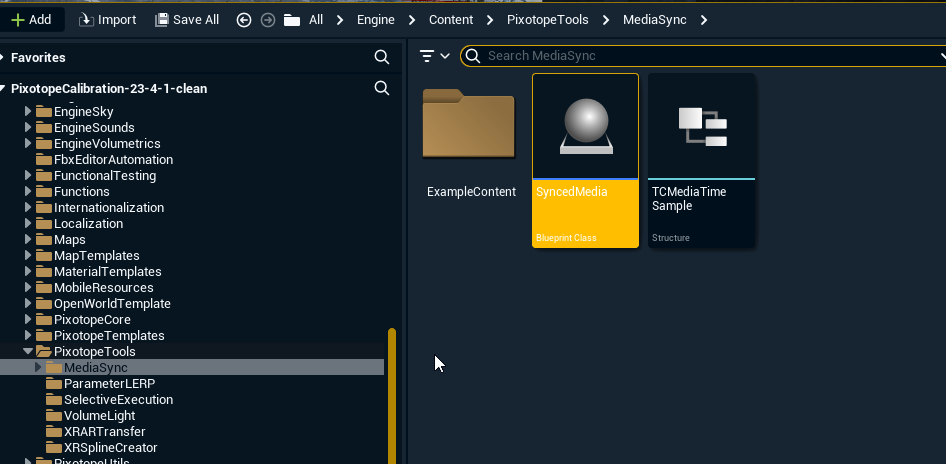Click the Import button

pyautogui.click(x=107, y=20)
